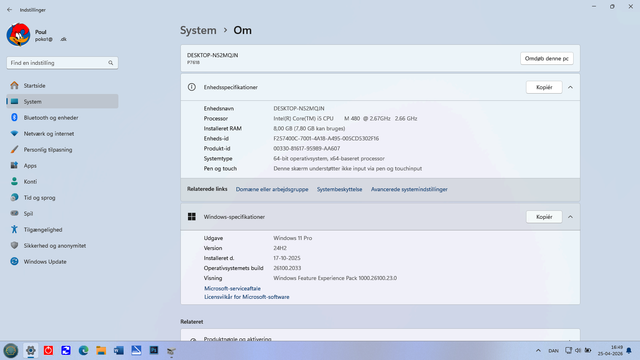Open Startside in the sidebar
The width and height of the screenshot is (640, 360).
click(62, 86)
